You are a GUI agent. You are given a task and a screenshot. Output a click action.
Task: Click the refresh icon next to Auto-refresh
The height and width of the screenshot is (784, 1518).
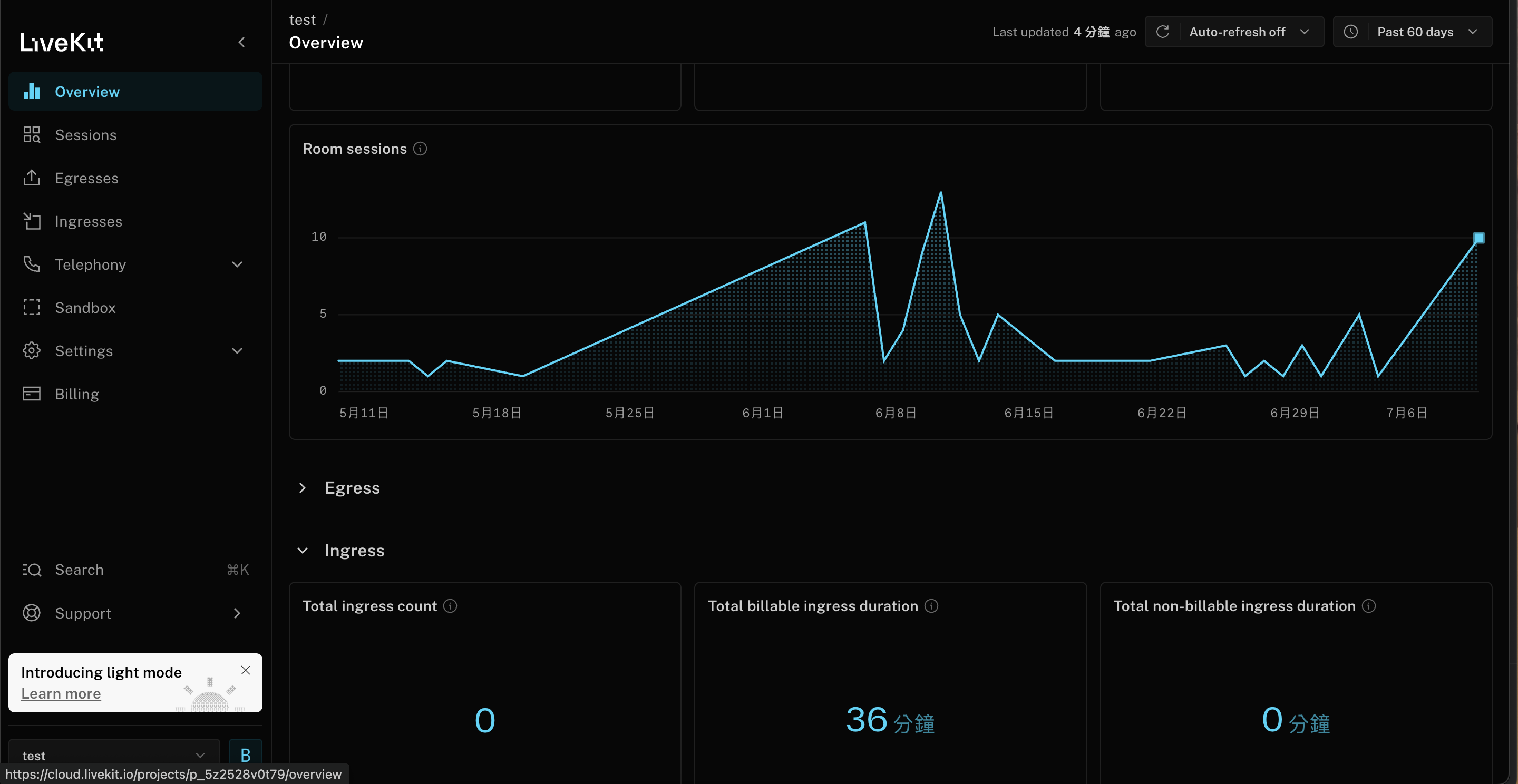1162,32
